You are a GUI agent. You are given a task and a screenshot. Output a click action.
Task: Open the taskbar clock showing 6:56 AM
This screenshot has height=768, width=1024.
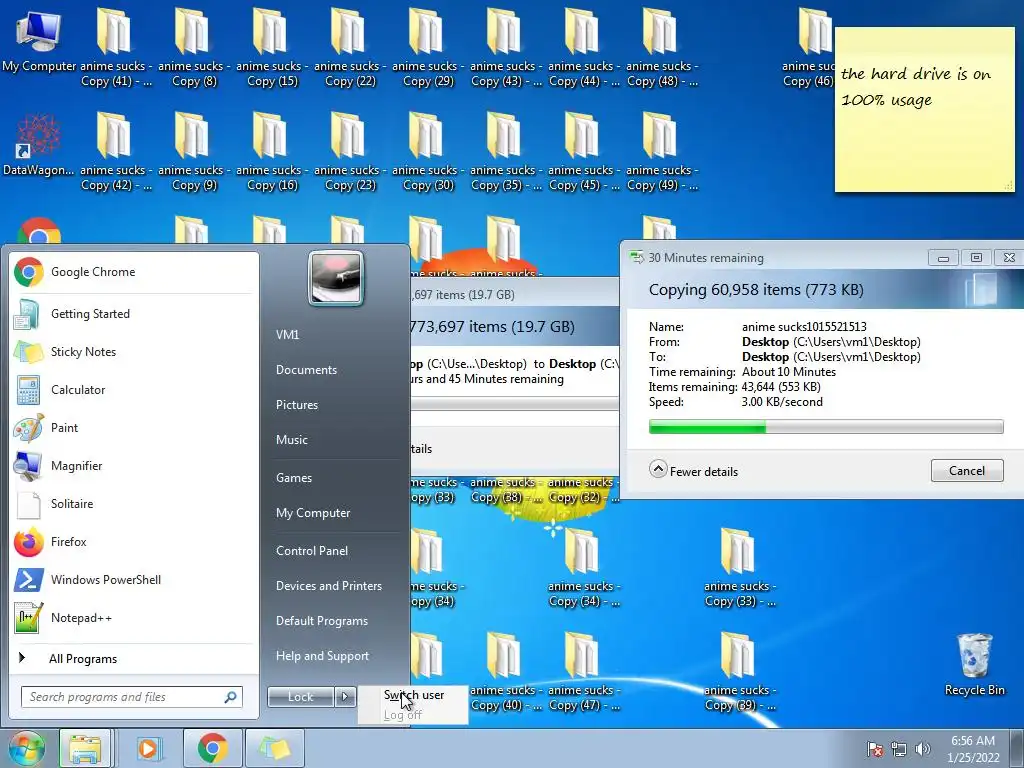pyautogui.click(x=973, y=749)
